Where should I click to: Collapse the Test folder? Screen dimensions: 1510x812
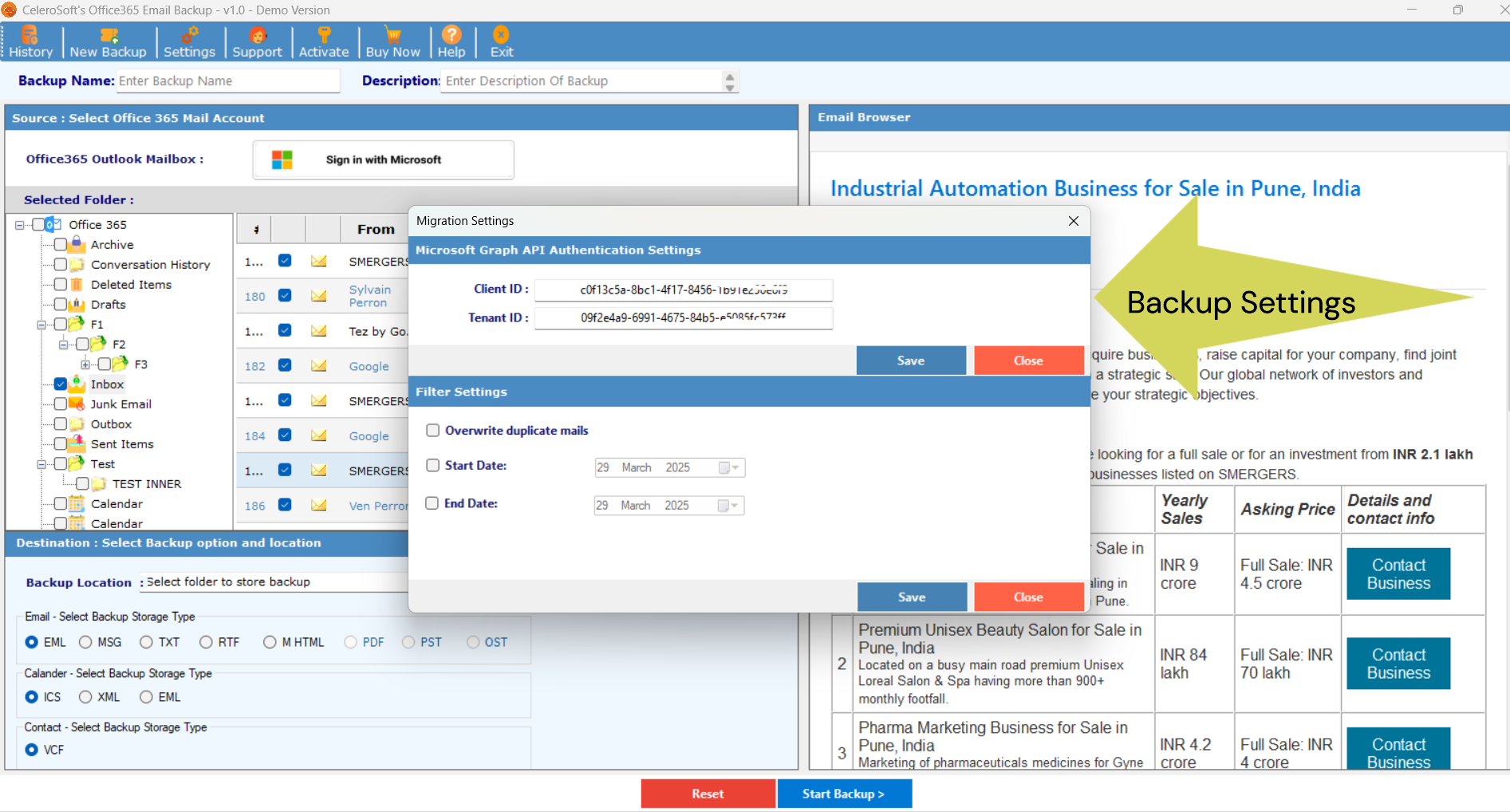coord(41,463)
